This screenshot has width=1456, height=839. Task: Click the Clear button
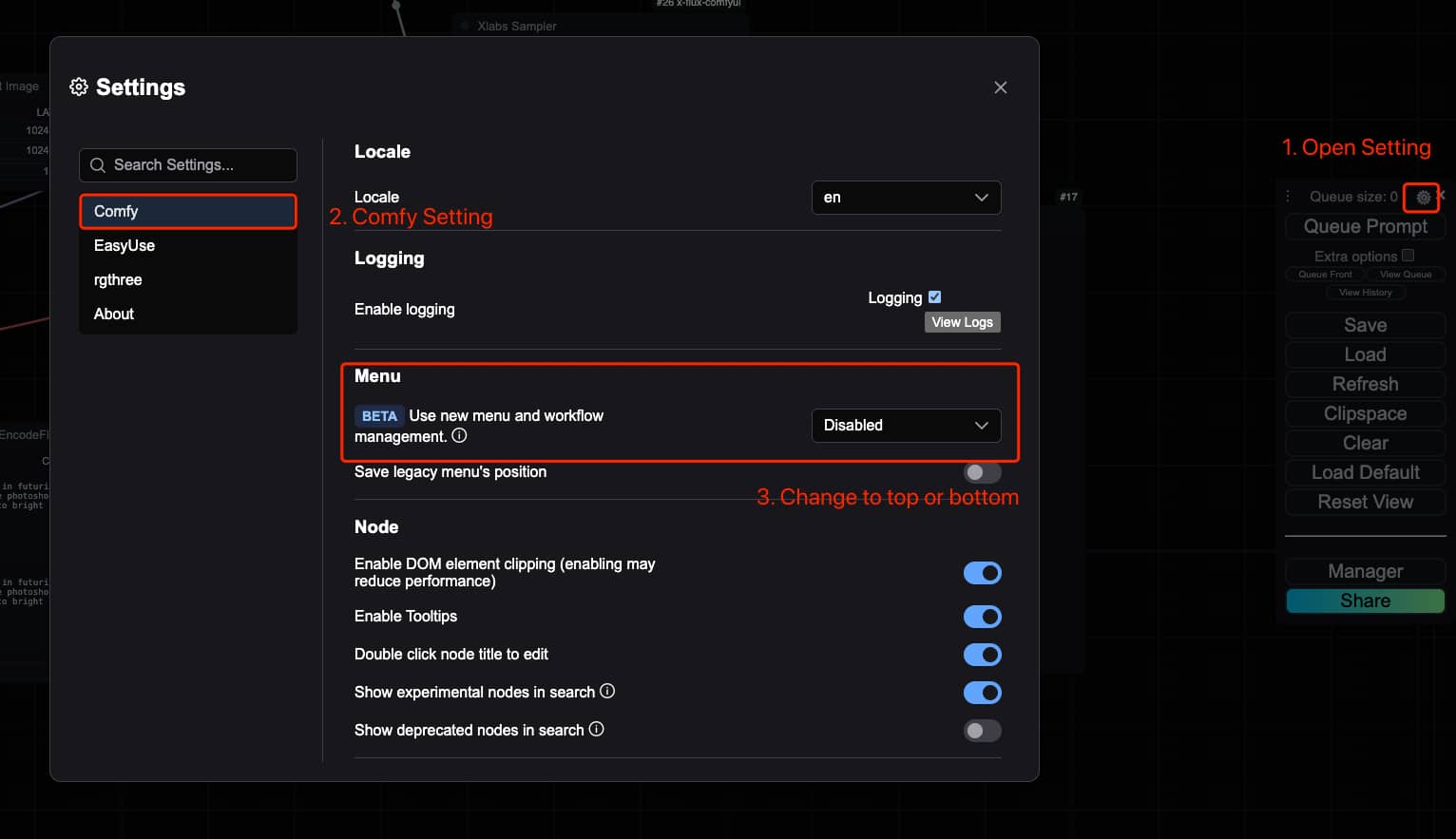1365,443
